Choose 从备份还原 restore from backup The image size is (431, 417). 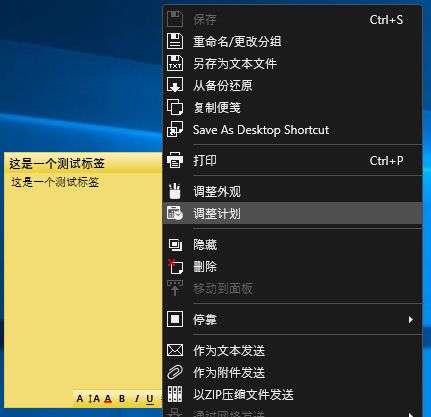pyautogui.click(x=292, y=86)
